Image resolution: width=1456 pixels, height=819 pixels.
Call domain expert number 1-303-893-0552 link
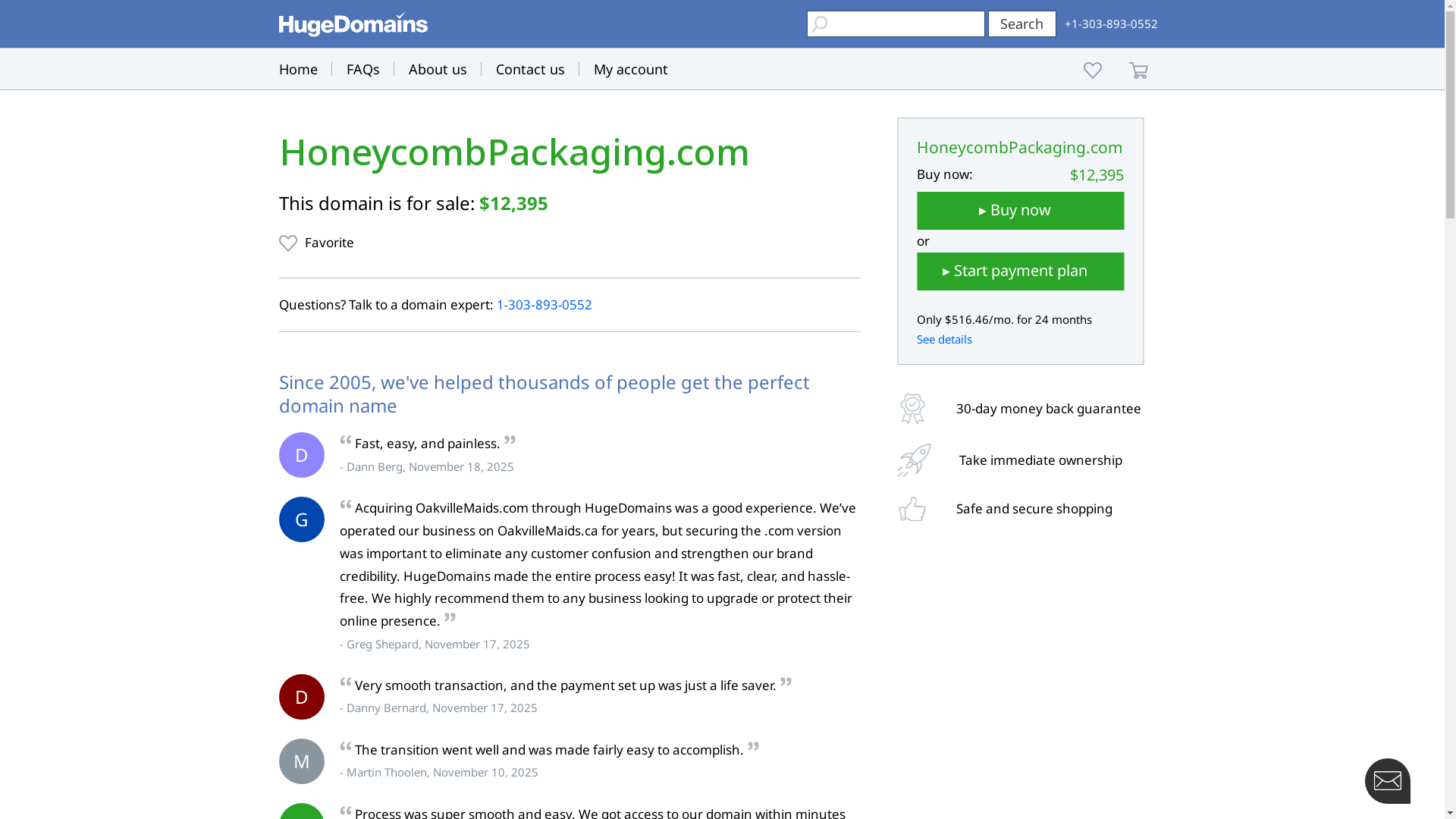[x=544, y=305]
